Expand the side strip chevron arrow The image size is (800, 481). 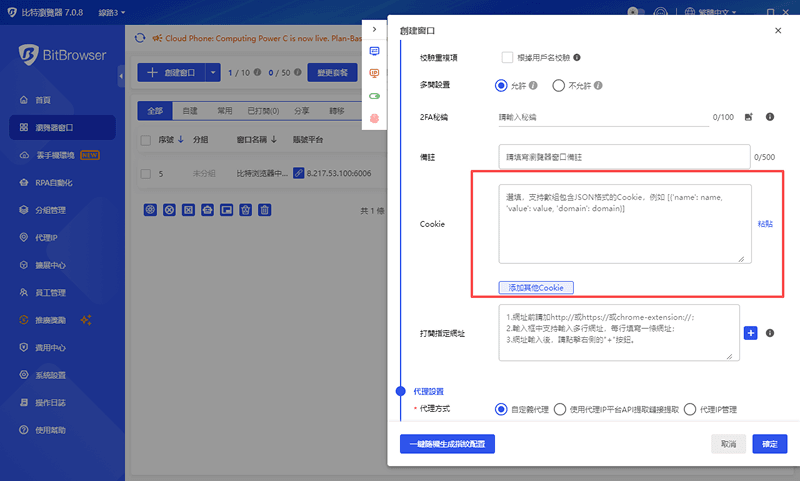pyautogui.click(x=374, y=31)
